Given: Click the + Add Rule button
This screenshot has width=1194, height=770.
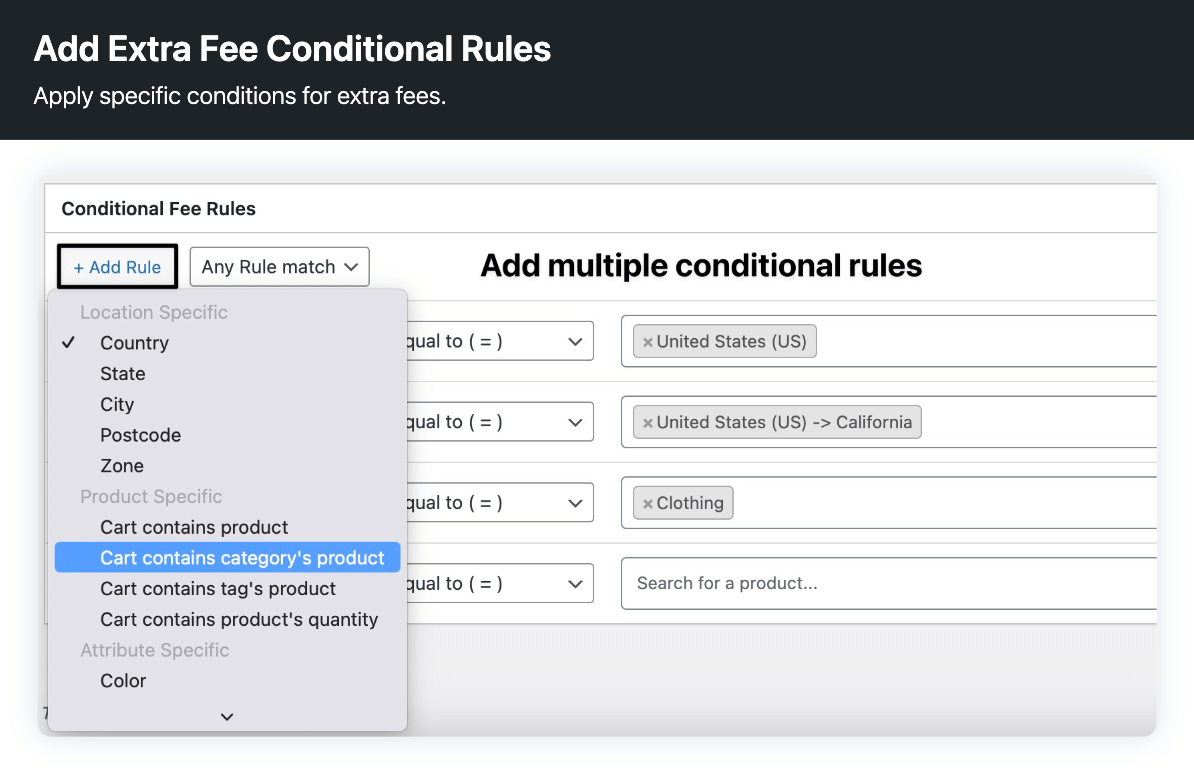Looking at the screenshot, I should 117,267.
